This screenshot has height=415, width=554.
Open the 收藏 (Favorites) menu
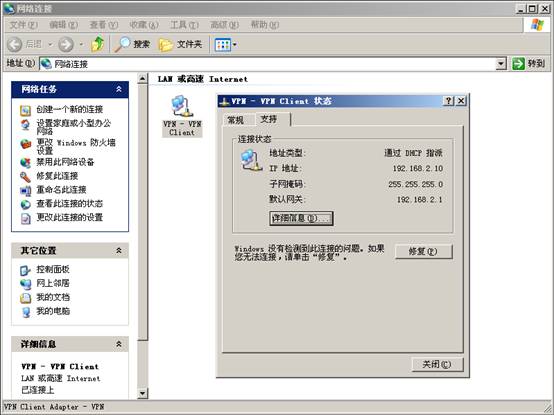point(144,25)
